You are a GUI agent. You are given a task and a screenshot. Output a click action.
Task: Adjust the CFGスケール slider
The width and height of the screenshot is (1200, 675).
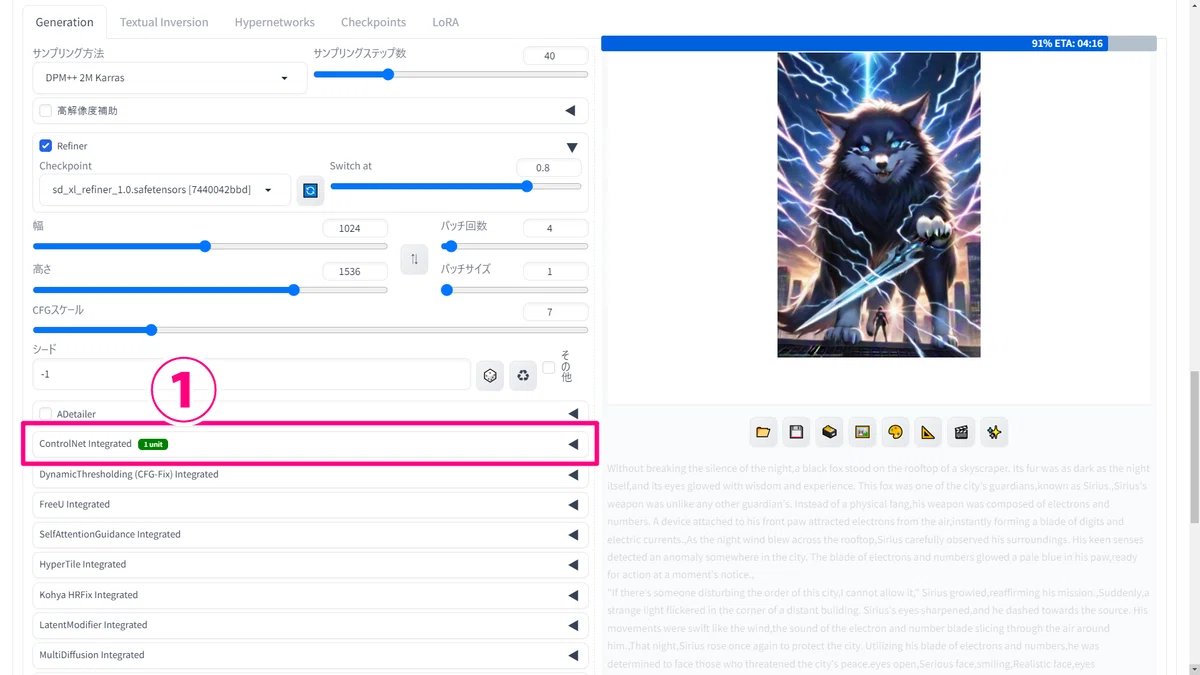tap(310, 330)
